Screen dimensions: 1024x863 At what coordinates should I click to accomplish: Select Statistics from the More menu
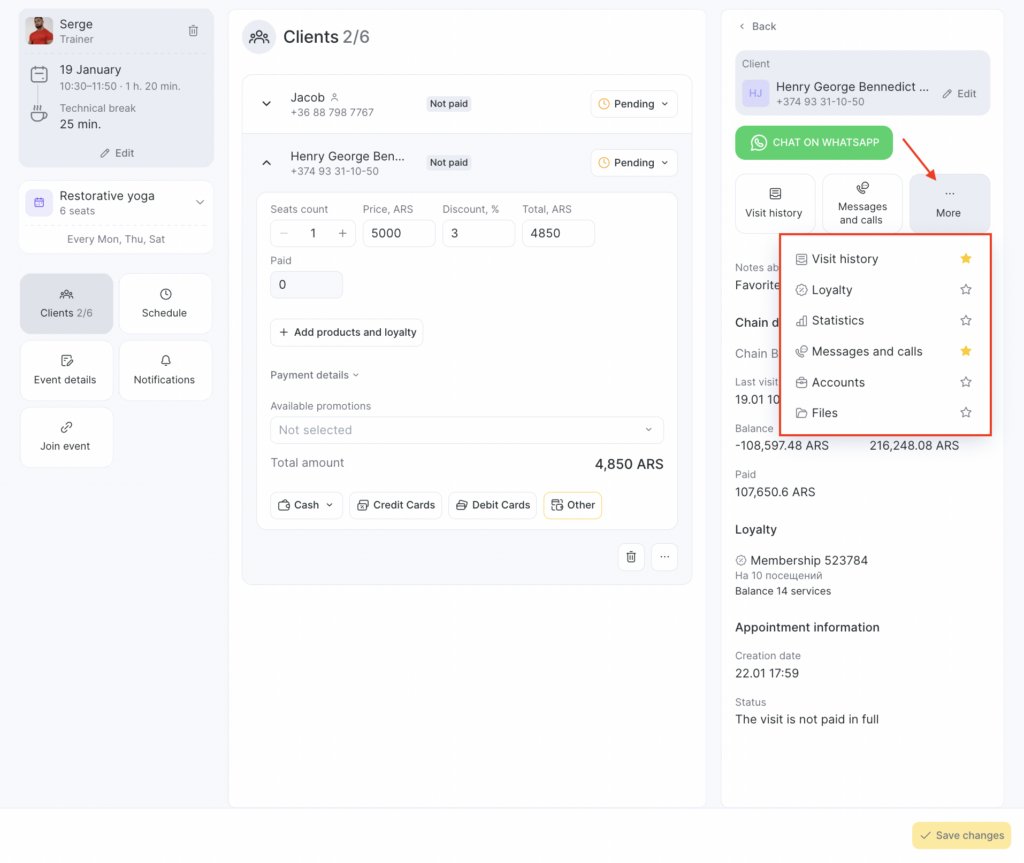click(837, 321)
